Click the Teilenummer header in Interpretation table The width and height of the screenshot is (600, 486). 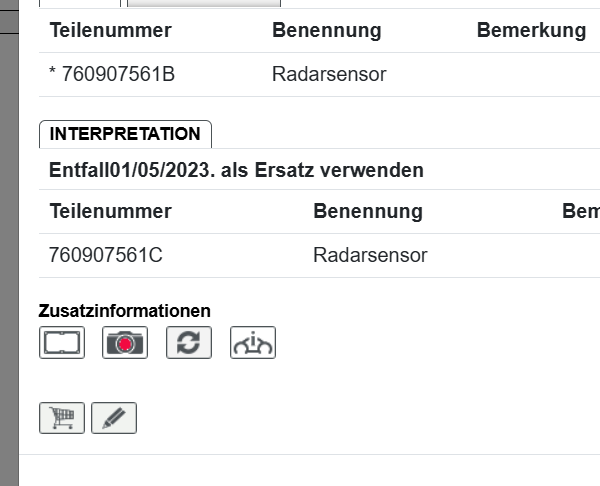[110, 211]
